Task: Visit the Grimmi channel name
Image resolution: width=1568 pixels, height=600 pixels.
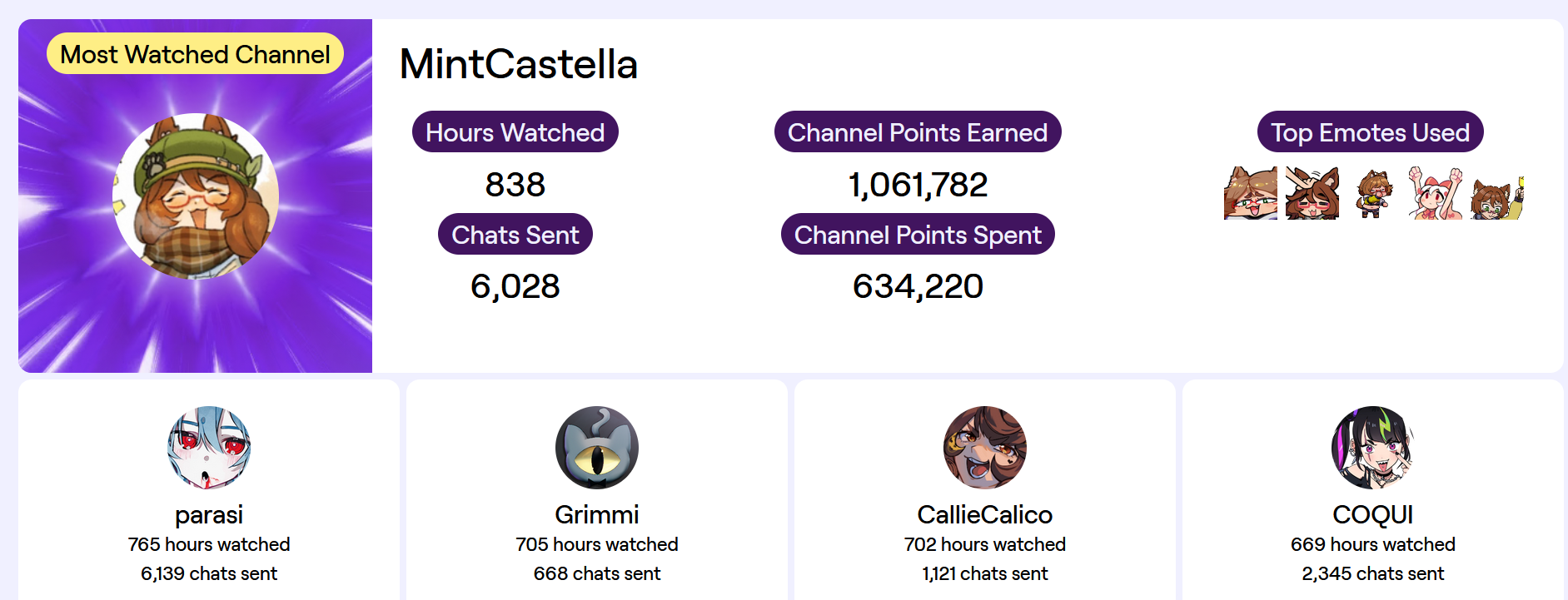Action: click(597, 514)
